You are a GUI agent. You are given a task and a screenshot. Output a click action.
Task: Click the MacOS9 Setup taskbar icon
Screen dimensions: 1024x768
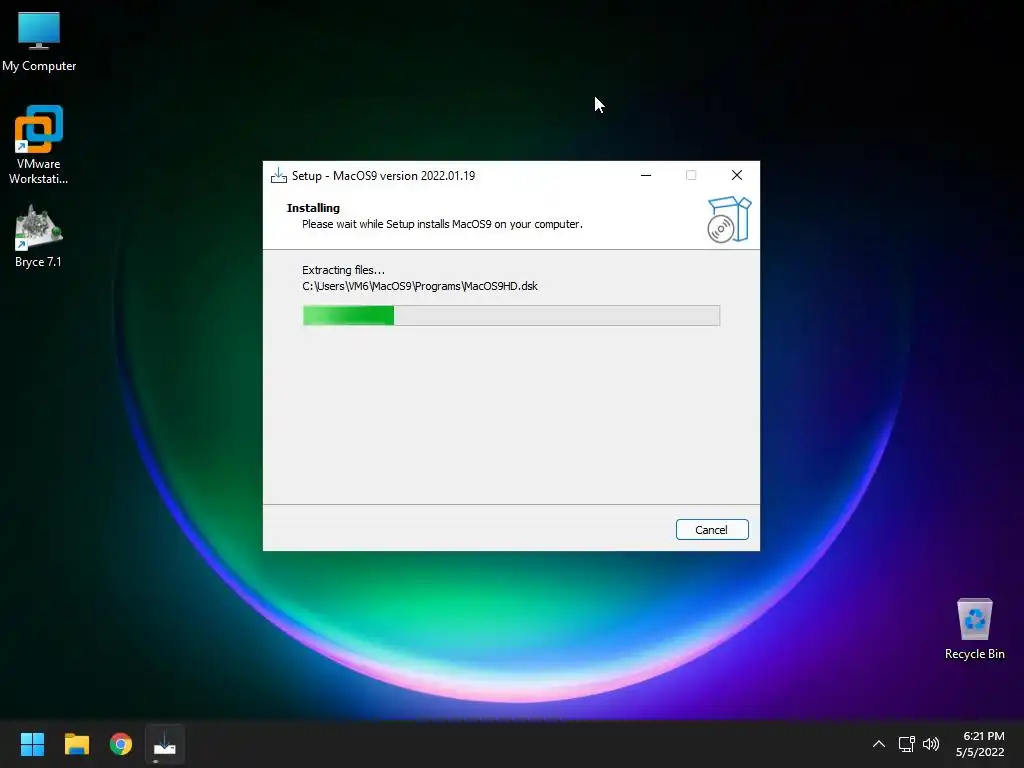165,744
